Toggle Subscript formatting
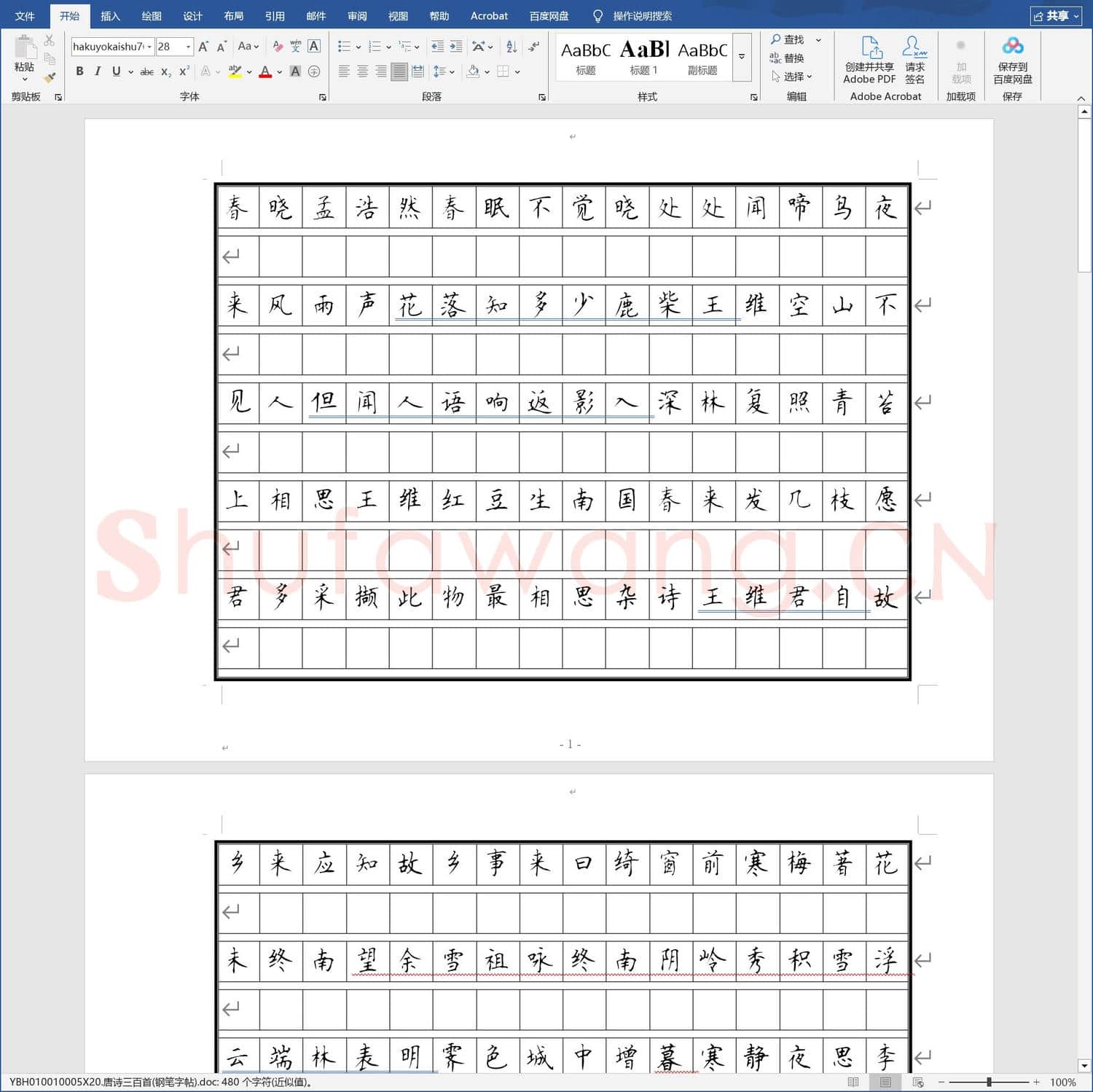Viewport: 1093px width, 1092px height. click(166, 71)
